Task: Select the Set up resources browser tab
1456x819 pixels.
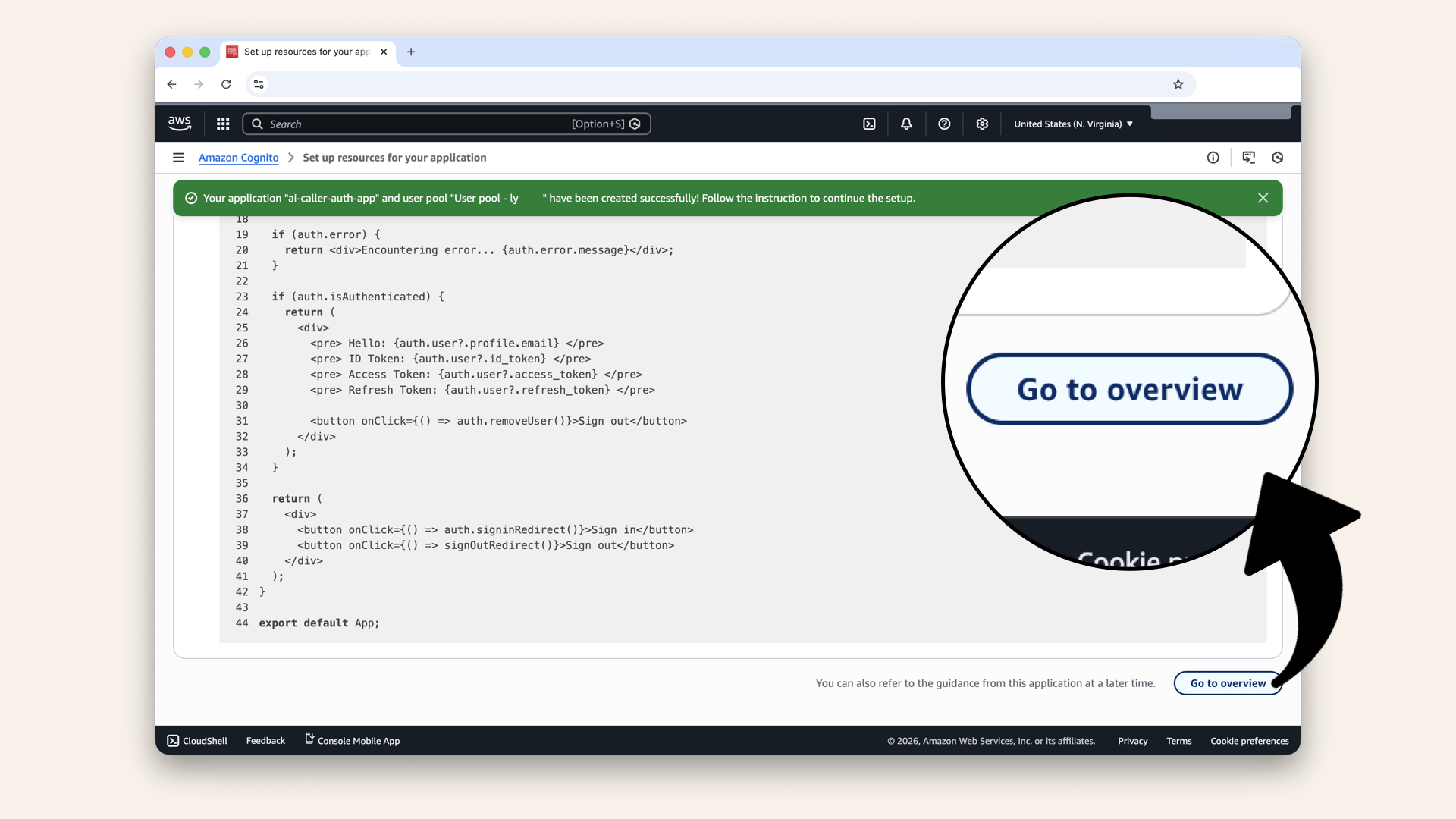Action: point(306,52)
